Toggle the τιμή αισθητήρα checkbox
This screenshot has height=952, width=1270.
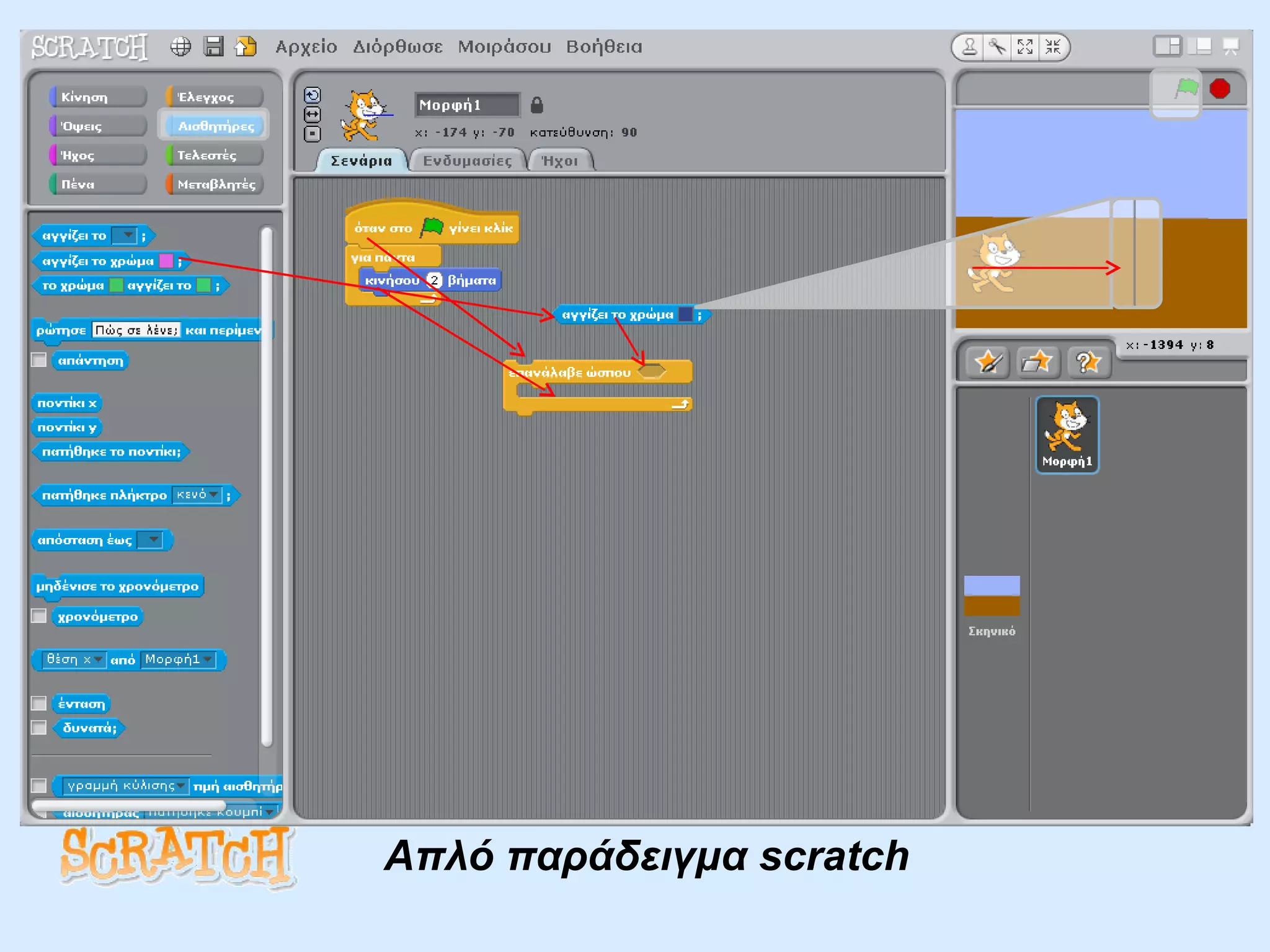click(x=39, y=786)
